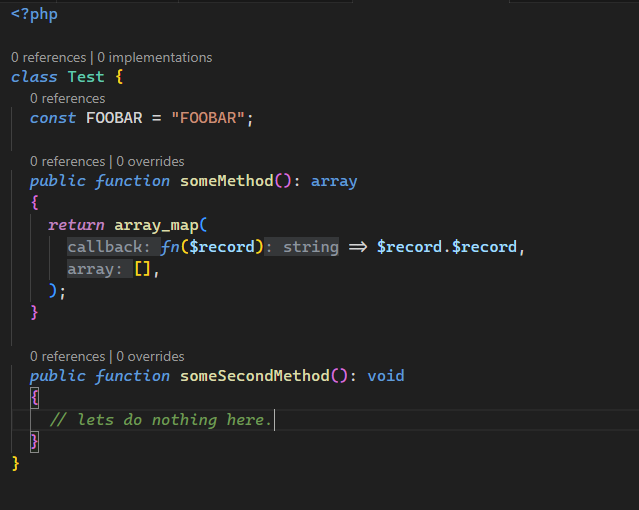This screenshot has height=510, width=639.
Task: Open "0 references" lens above class Test
Action: pyautogui.click(x=48, y=57)
